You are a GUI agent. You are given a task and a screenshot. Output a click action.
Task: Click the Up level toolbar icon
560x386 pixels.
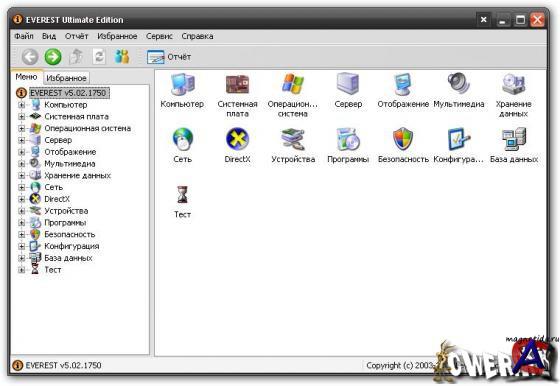76,57
